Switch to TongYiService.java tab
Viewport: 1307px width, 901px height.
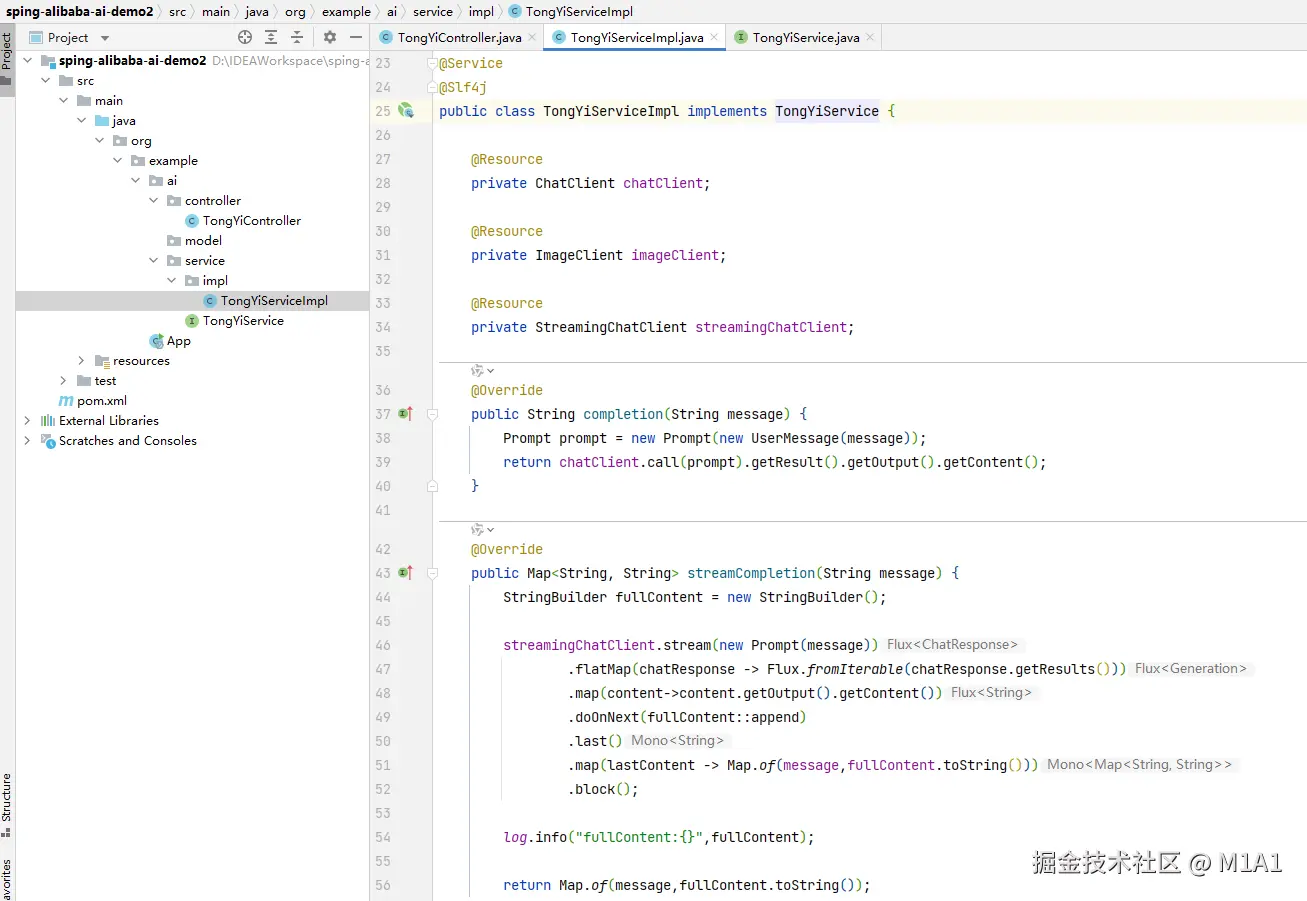tap(805, 37)
